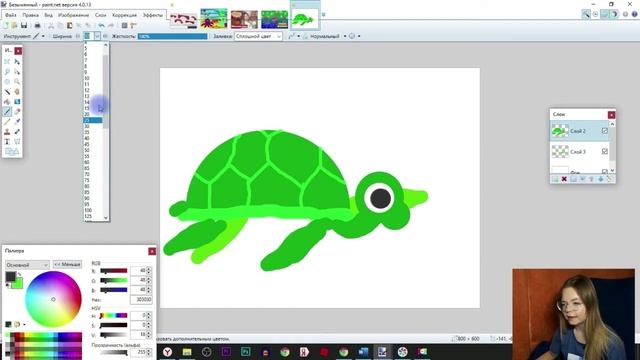Open the Файл menu
This screenshot has height=360, width=640.
pyautogui.click(x=11, y=15)
